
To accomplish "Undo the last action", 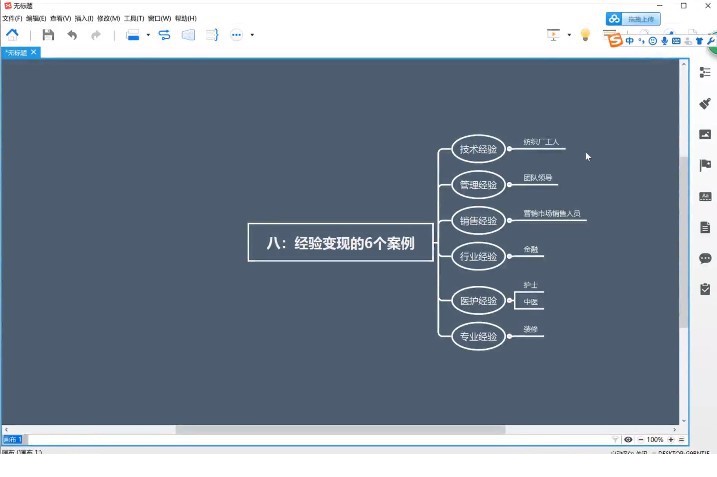I will pyautogui.click(x=72, y=35).
